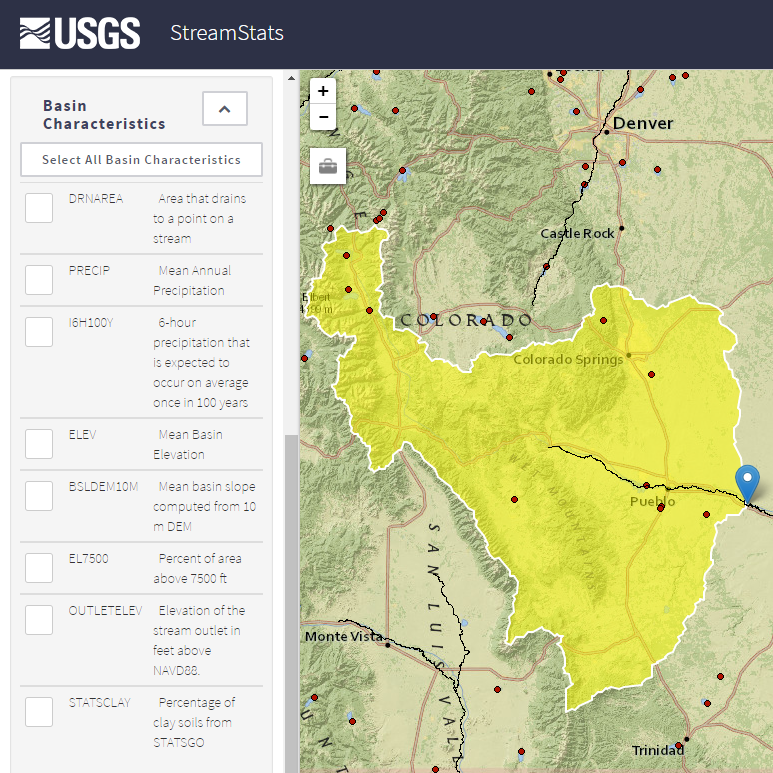Image resolution: width=773 pixels, height=773 pixels.
Task: Toggle the EL7500 checkbox
Action: pos(39,568)
